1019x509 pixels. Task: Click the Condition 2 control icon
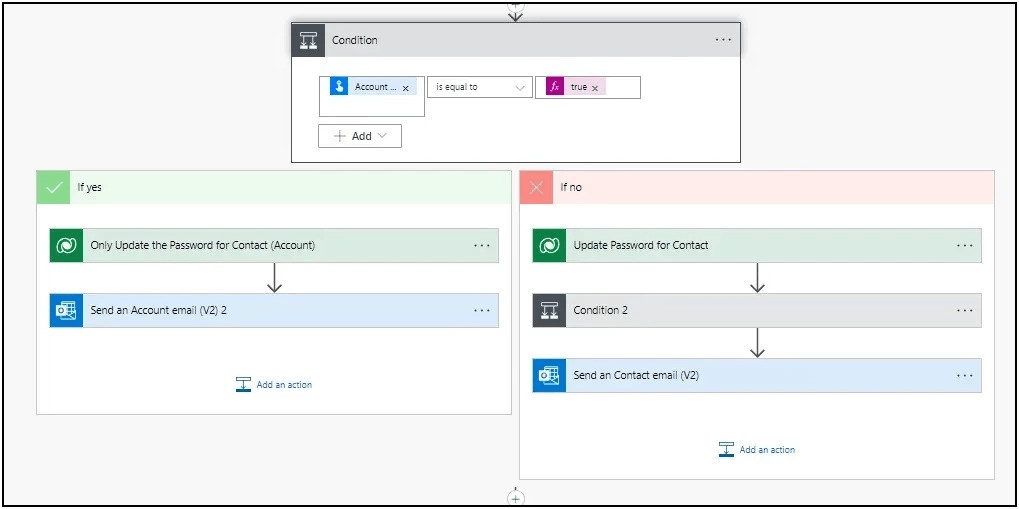549,311
